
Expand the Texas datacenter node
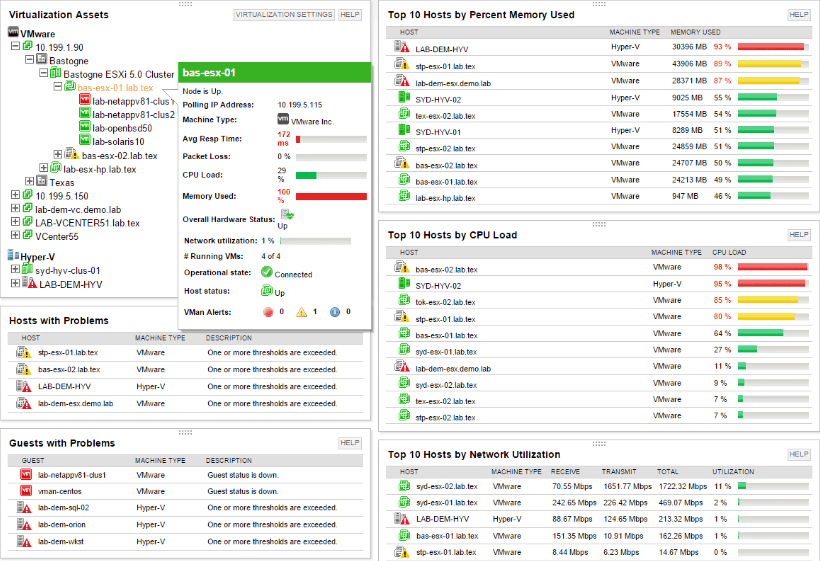click(x=29, y=181)
